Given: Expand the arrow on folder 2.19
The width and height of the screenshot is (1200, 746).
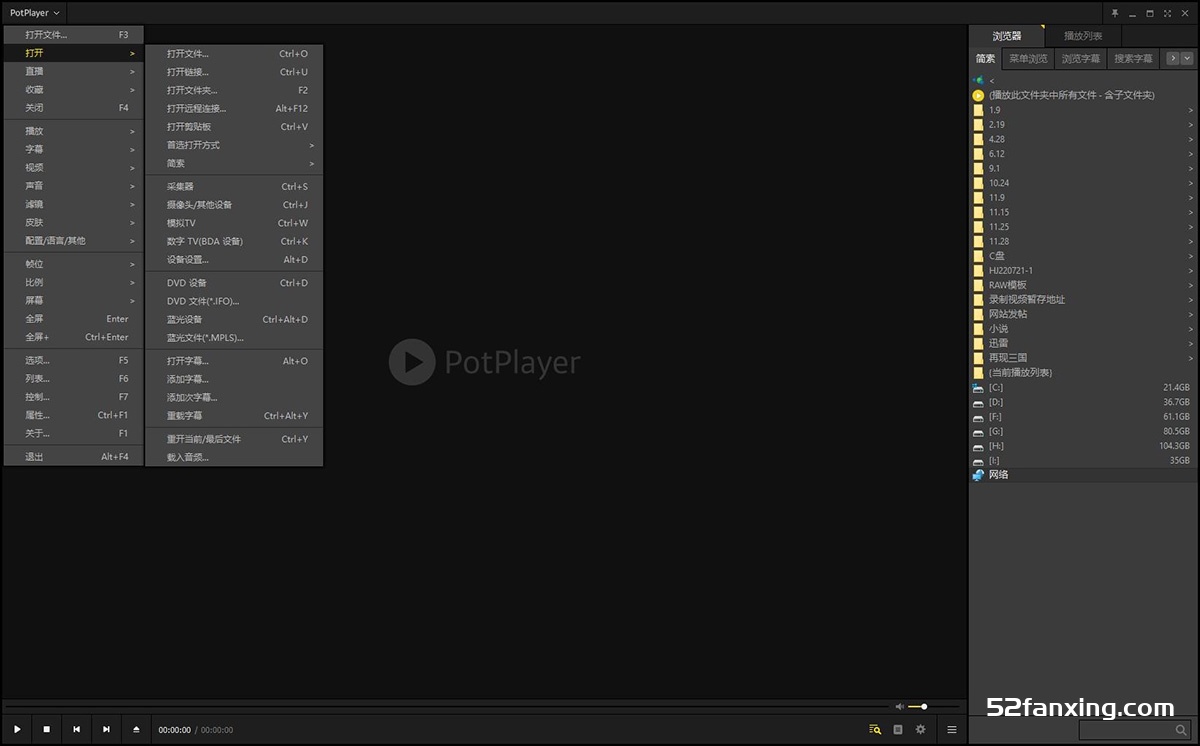Looking at the screenshot, I should coord(1191,125).
